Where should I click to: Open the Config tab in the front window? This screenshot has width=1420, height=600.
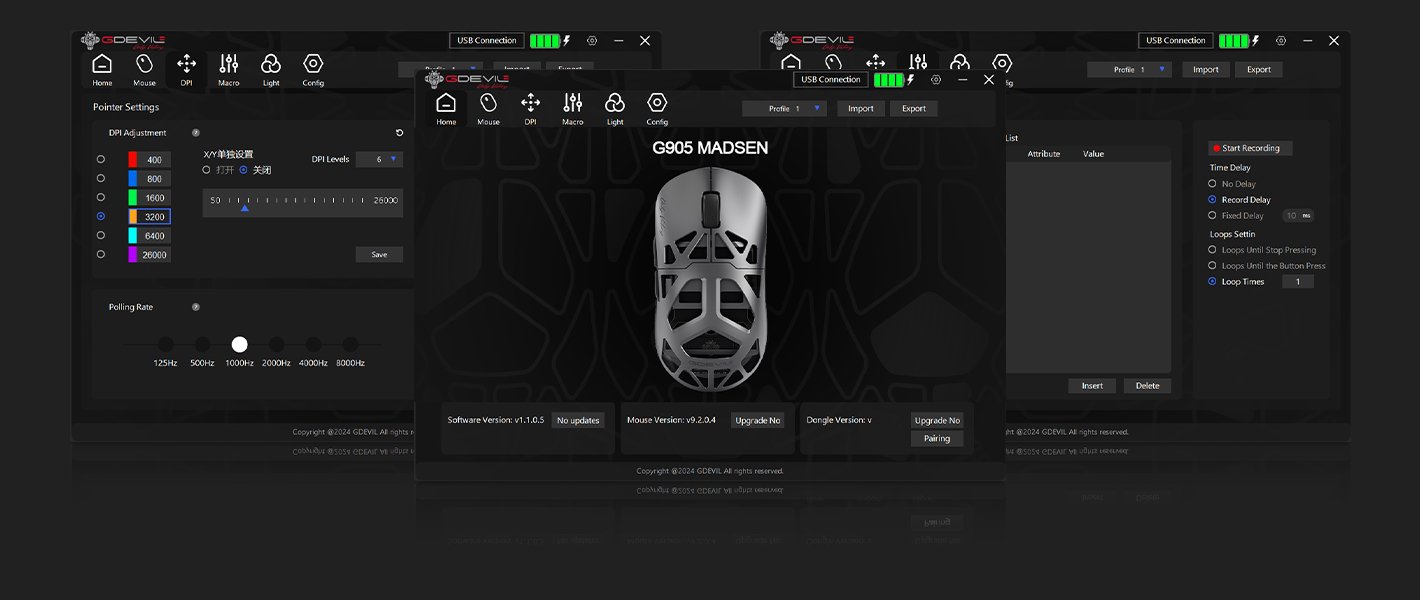click(x=657, y=108)
